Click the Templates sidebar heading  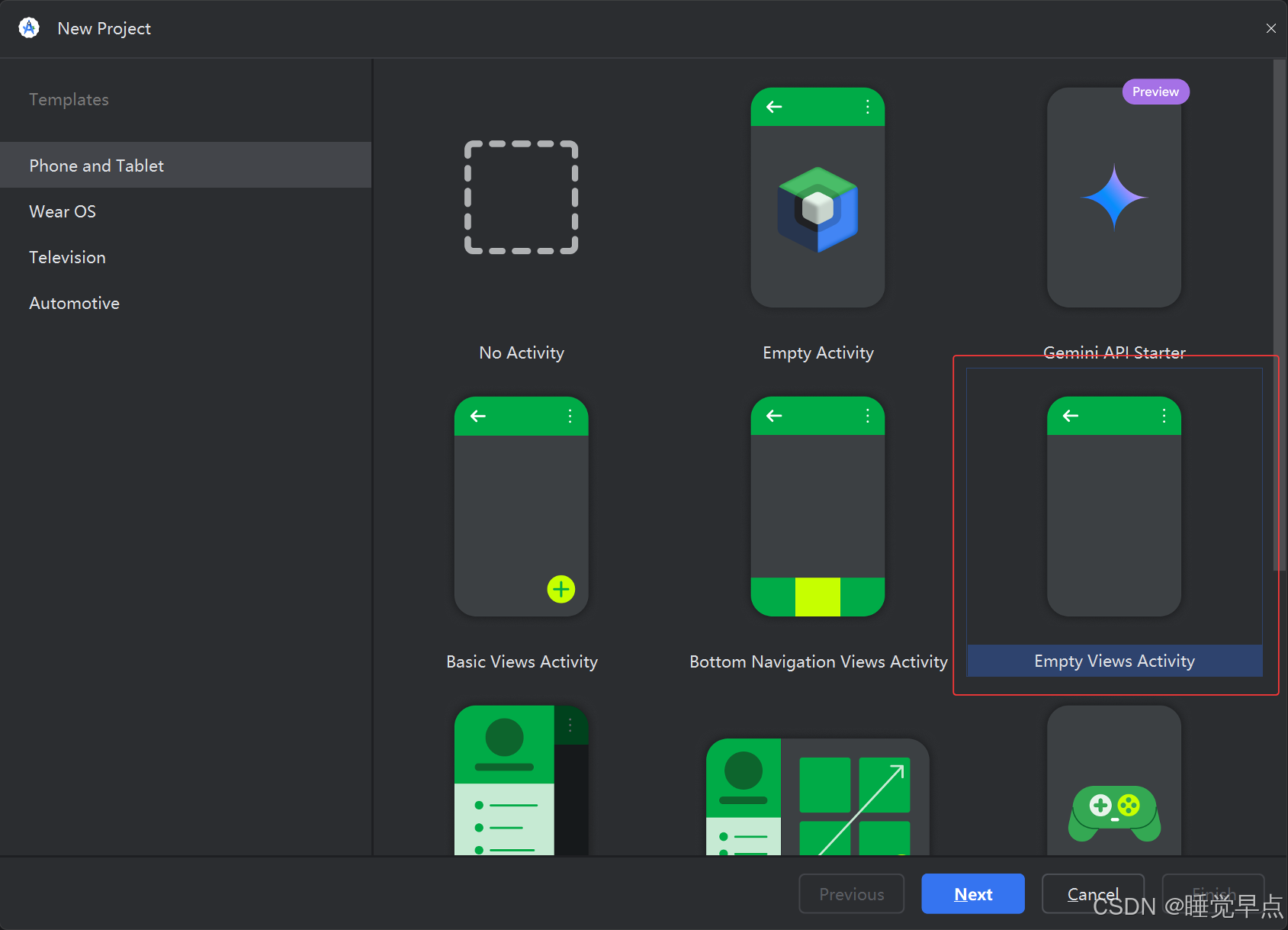coord(69,99)
